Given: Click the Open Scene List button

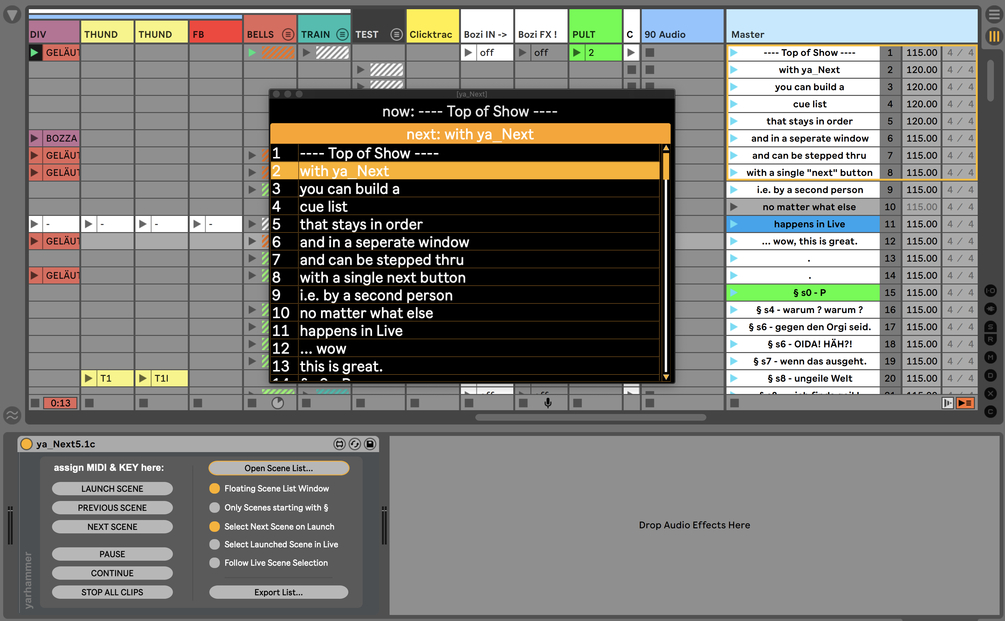Looking at the screenshot, I should point(279,468).
